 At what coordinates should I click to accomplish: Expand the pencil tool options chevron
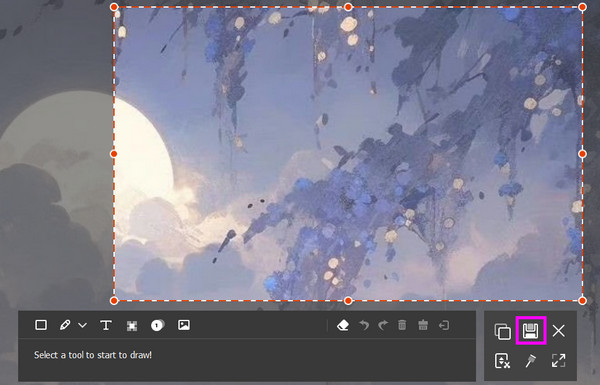tap(83, 326)
